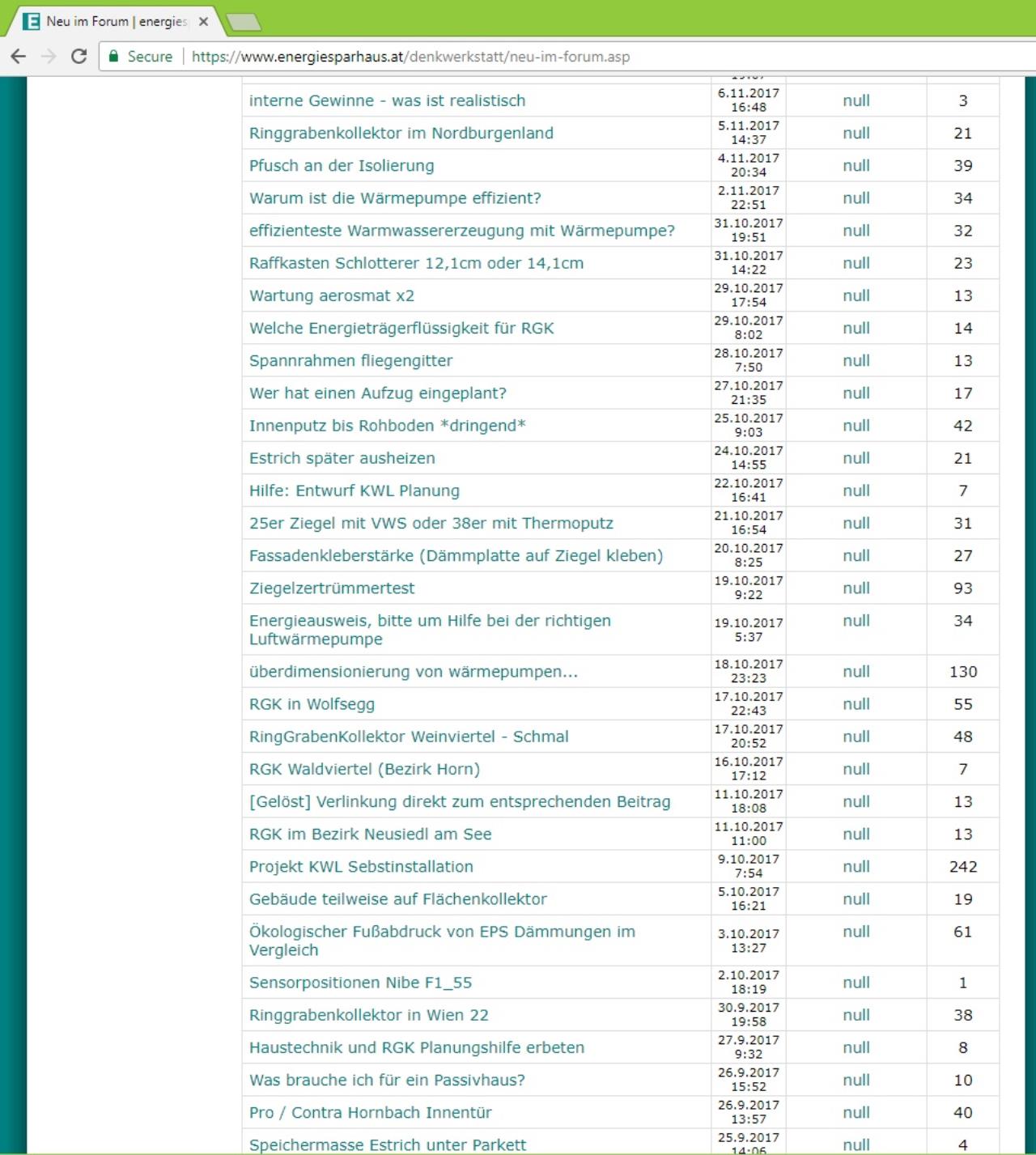Open 'Energieausweis, bitte um Hilfe' Luftwärmepumpe thread

(430, 630)
